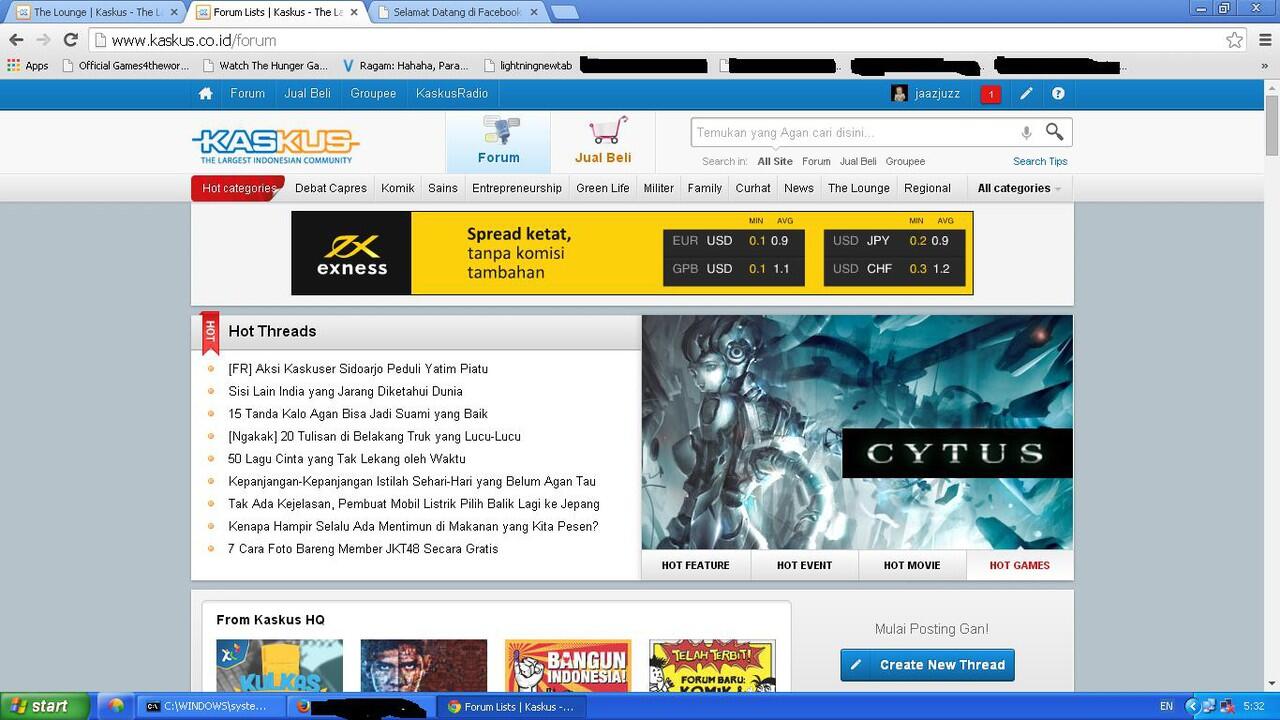Open the help question mark icon
This screenshot has width=1280, height=720.
click(x=1058, y=94)
